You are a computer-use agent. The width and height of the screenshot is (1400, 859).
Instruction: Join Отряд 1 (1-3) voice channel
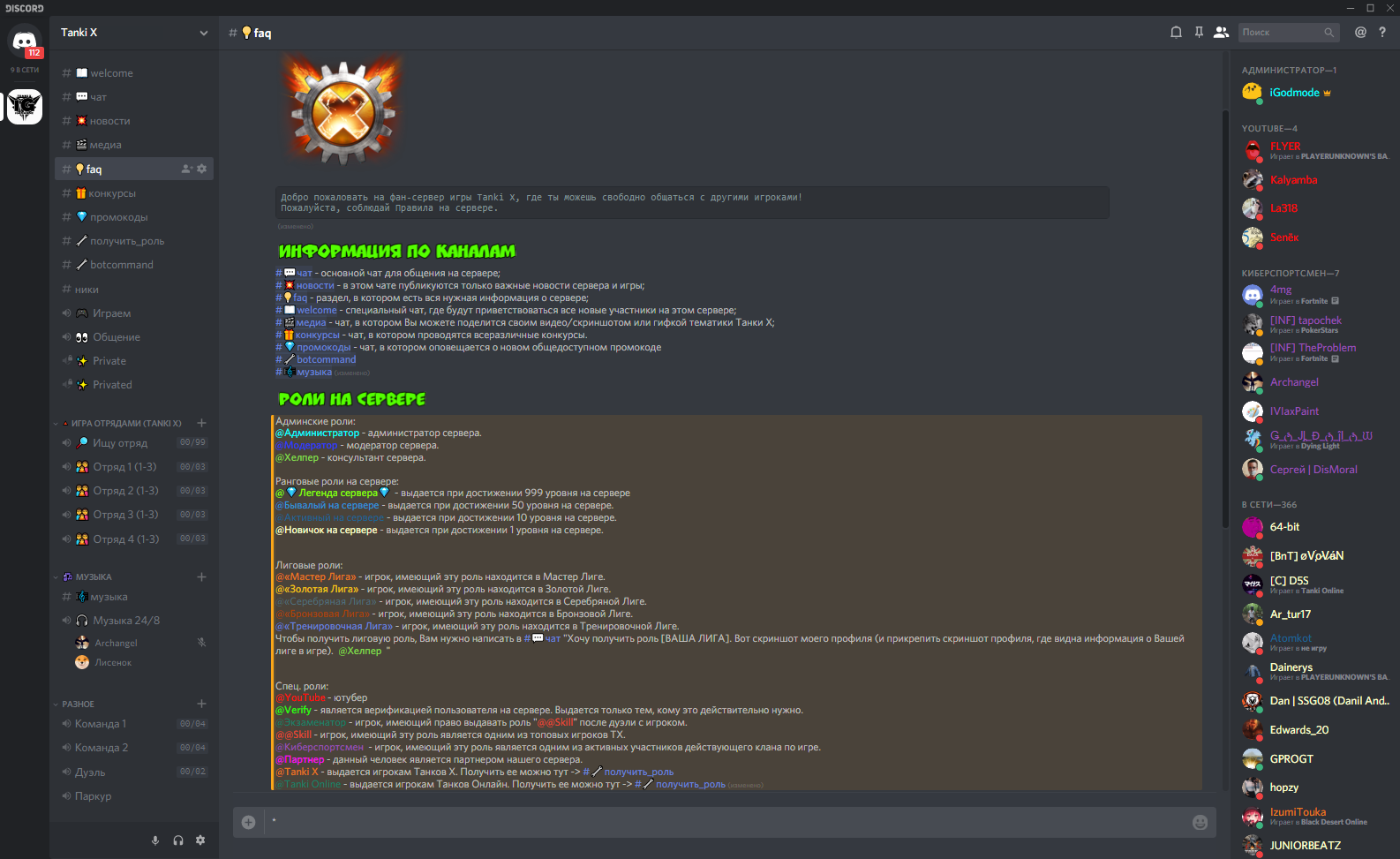tap(134, 467)
